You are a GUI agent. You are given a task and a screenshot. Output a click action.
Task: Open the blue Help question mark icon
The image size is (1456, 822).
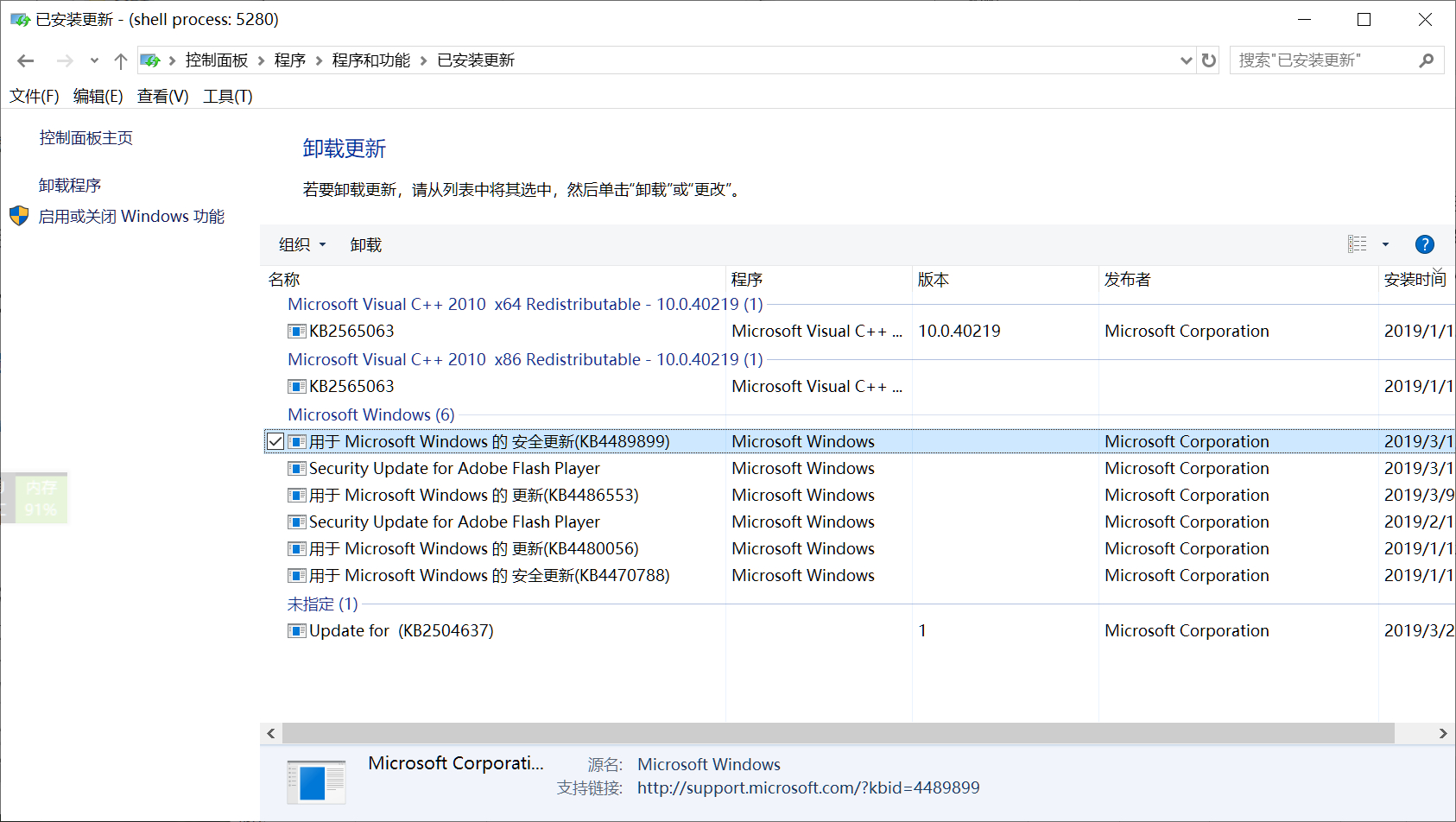coord(1424,244)
